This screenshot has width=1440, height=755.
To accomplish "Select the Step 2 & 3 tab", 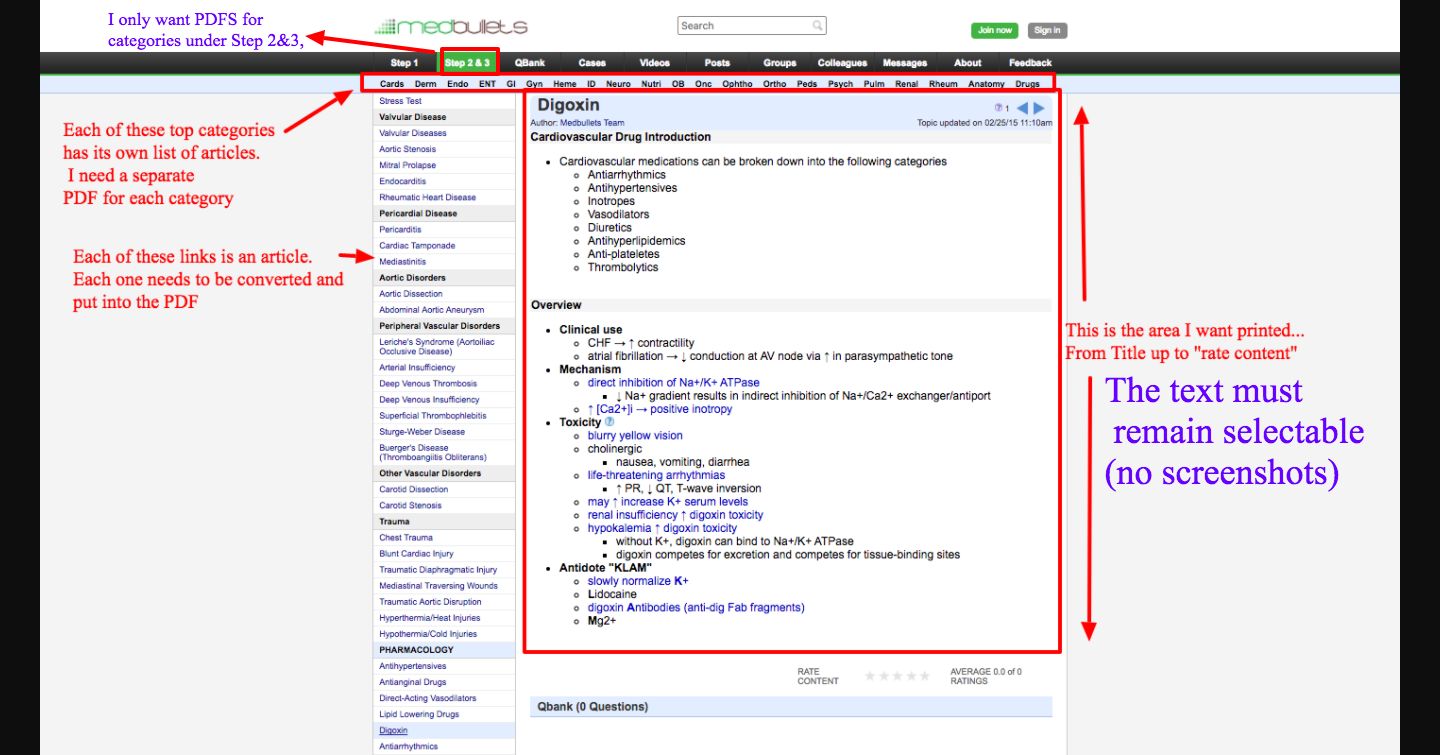I will 468,63.
